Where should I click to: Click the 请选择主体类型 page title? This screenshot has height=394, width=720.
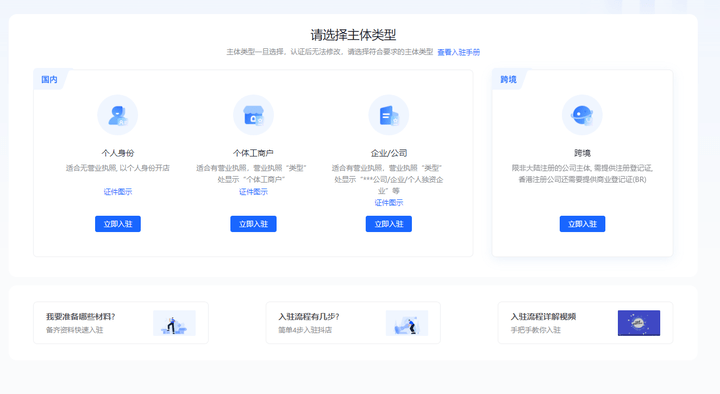click(353, 35)
